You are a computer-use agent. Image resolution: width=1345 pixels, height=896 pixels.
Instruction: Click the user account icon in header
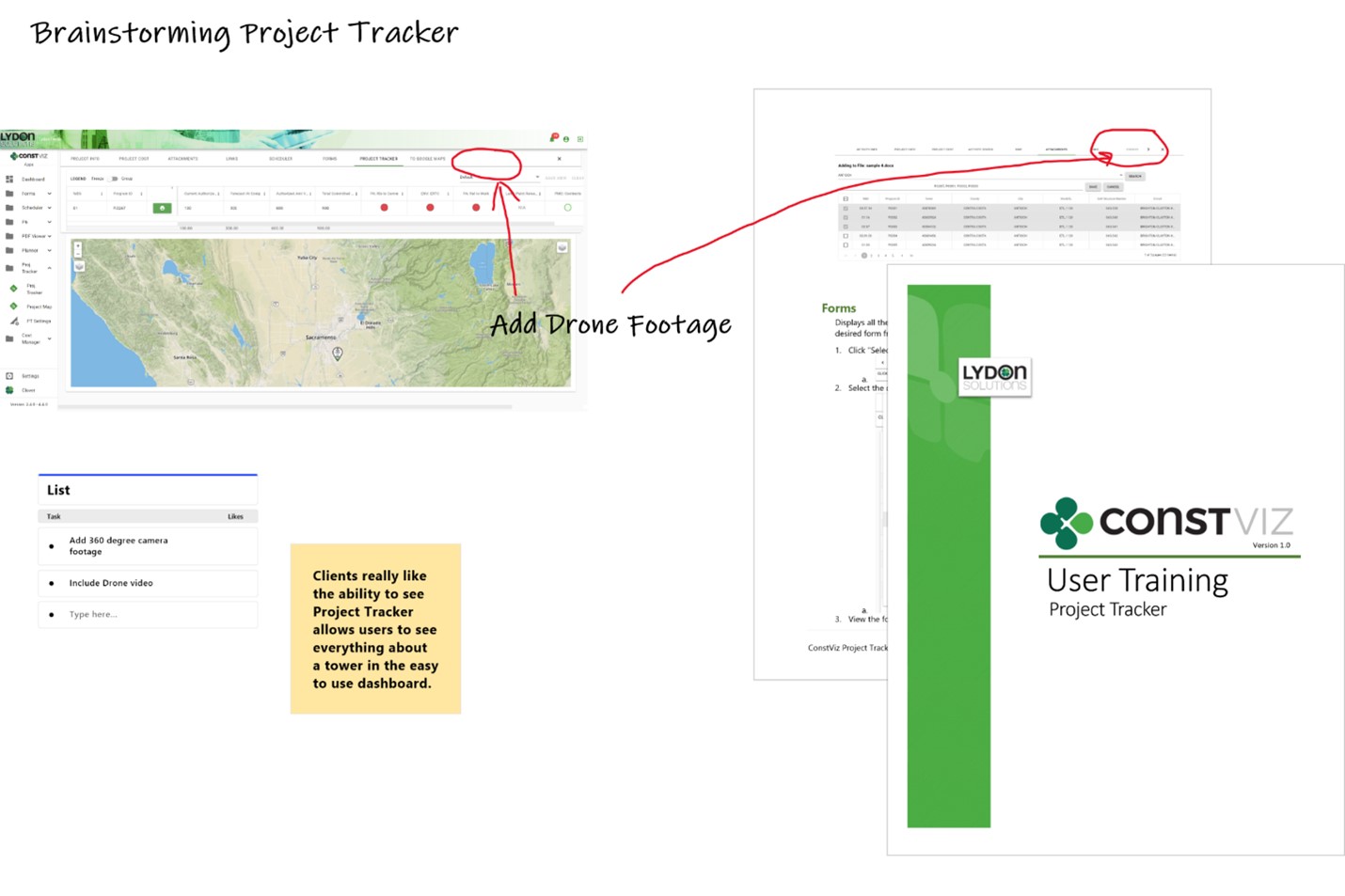tap(566, 139)
